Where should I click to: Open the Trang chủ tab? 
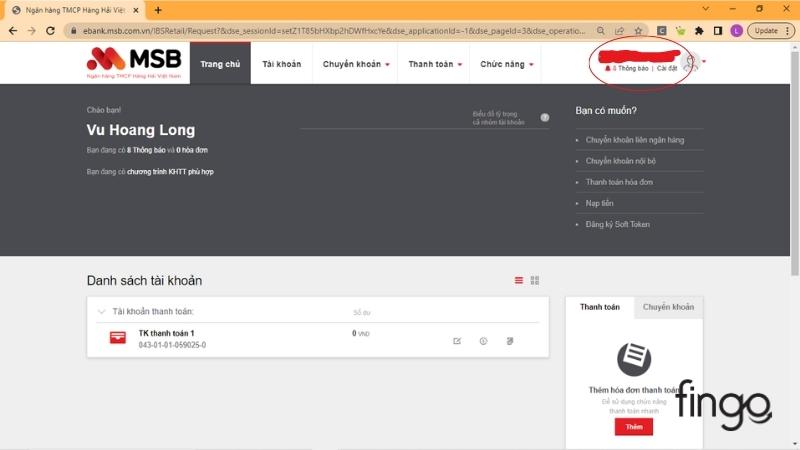(x=220, y=64)
